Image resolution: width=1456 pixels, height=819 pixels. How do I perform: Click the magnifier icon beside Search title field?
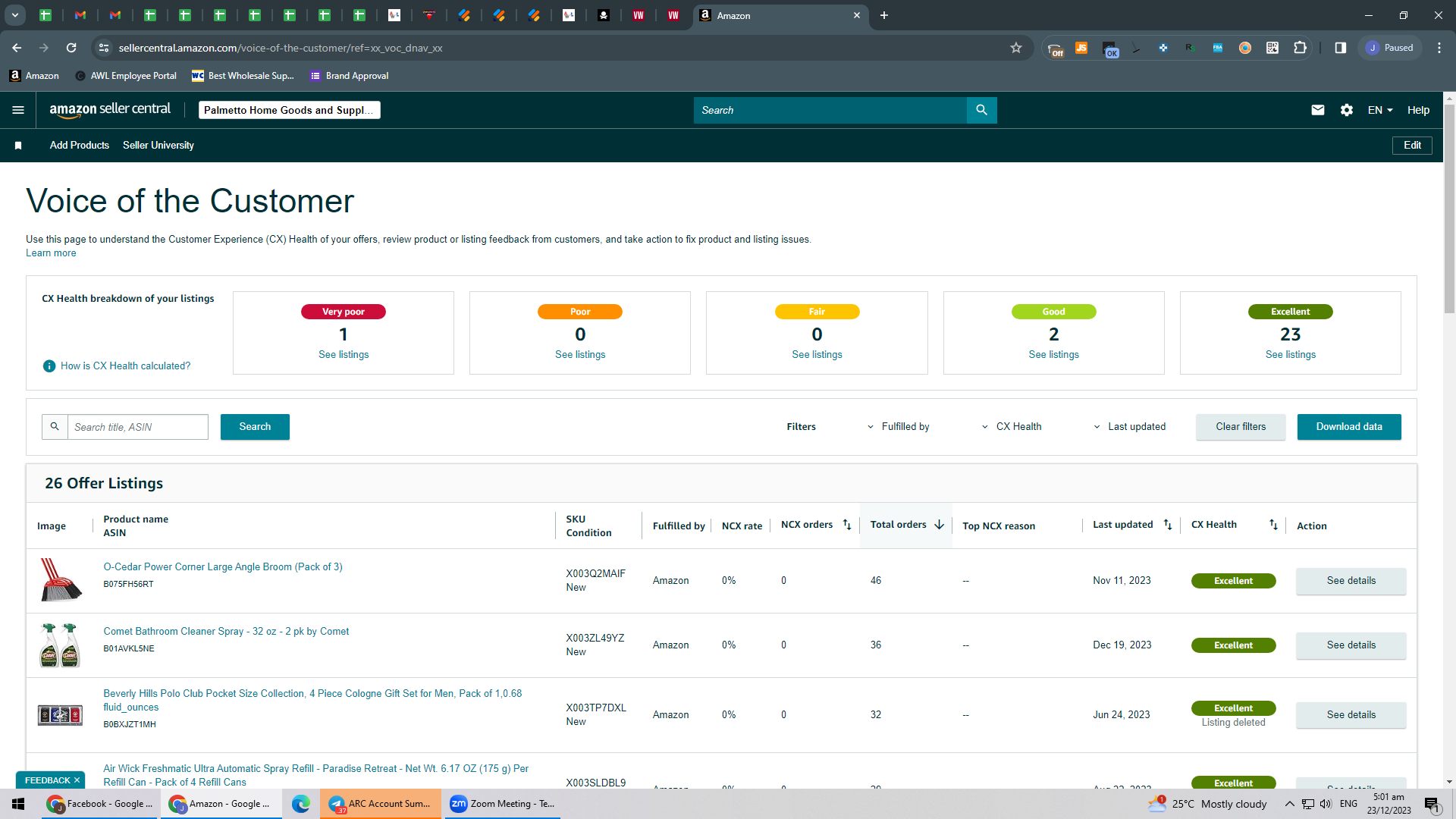click(55, 427)
